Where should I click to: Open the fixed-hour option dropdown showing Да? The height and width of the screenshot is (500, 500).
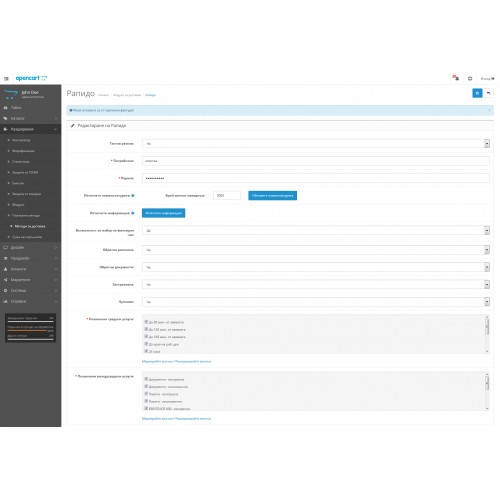(x=316, y=230)
